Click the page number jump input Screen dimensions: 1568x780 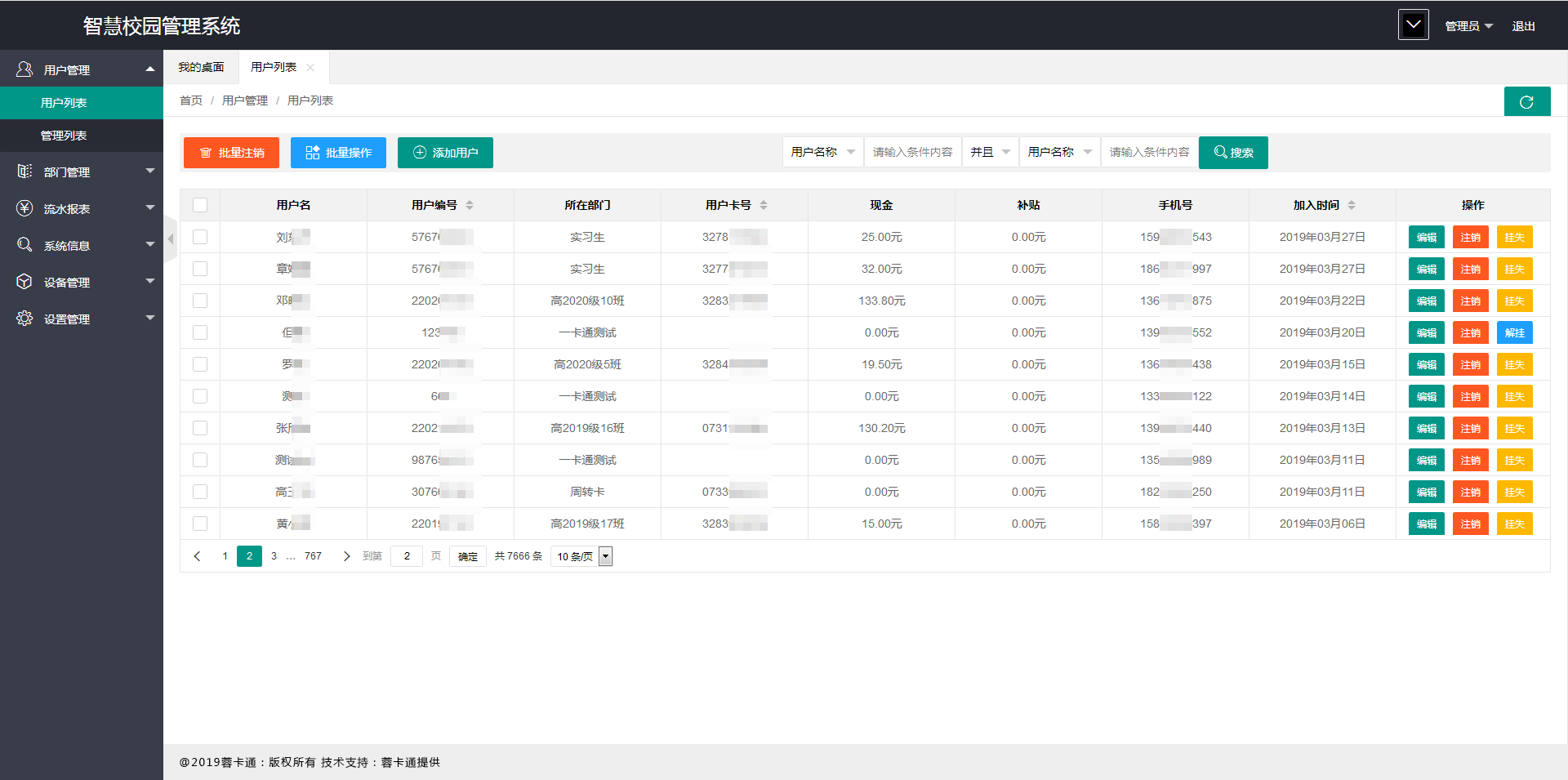pos(407,556)
